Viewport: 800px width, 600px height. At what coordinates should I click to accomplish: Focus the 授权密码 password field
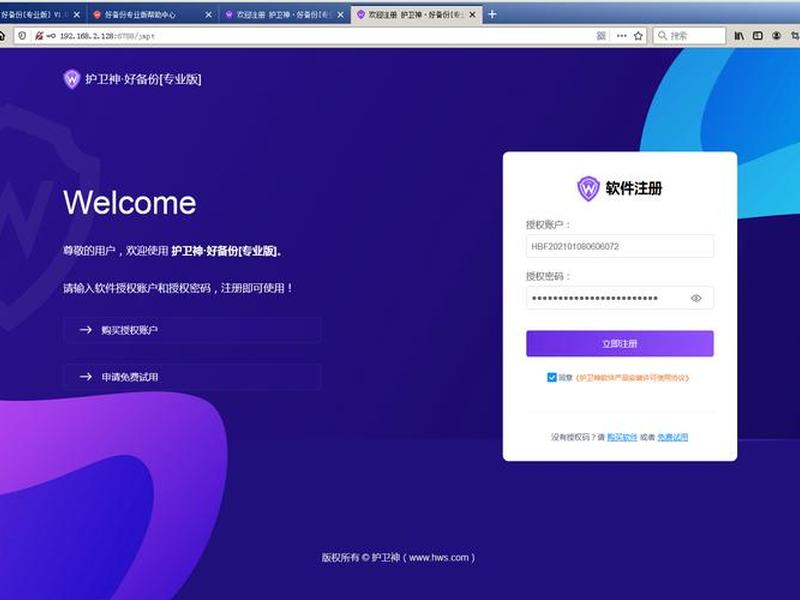pyautogui.click(x=620, y=298)
